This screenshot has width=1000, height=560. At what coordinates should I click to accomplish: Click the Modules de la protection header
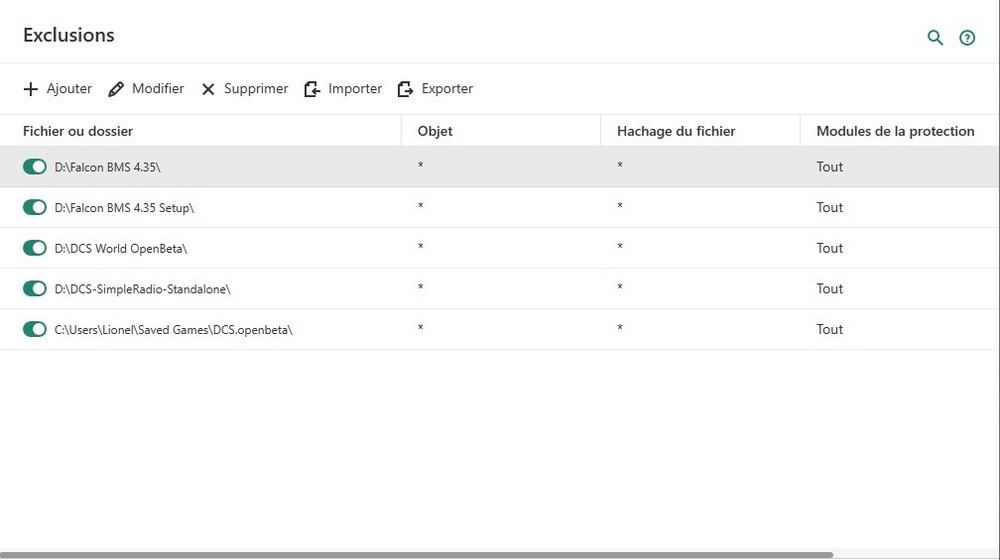click(895, 131)
